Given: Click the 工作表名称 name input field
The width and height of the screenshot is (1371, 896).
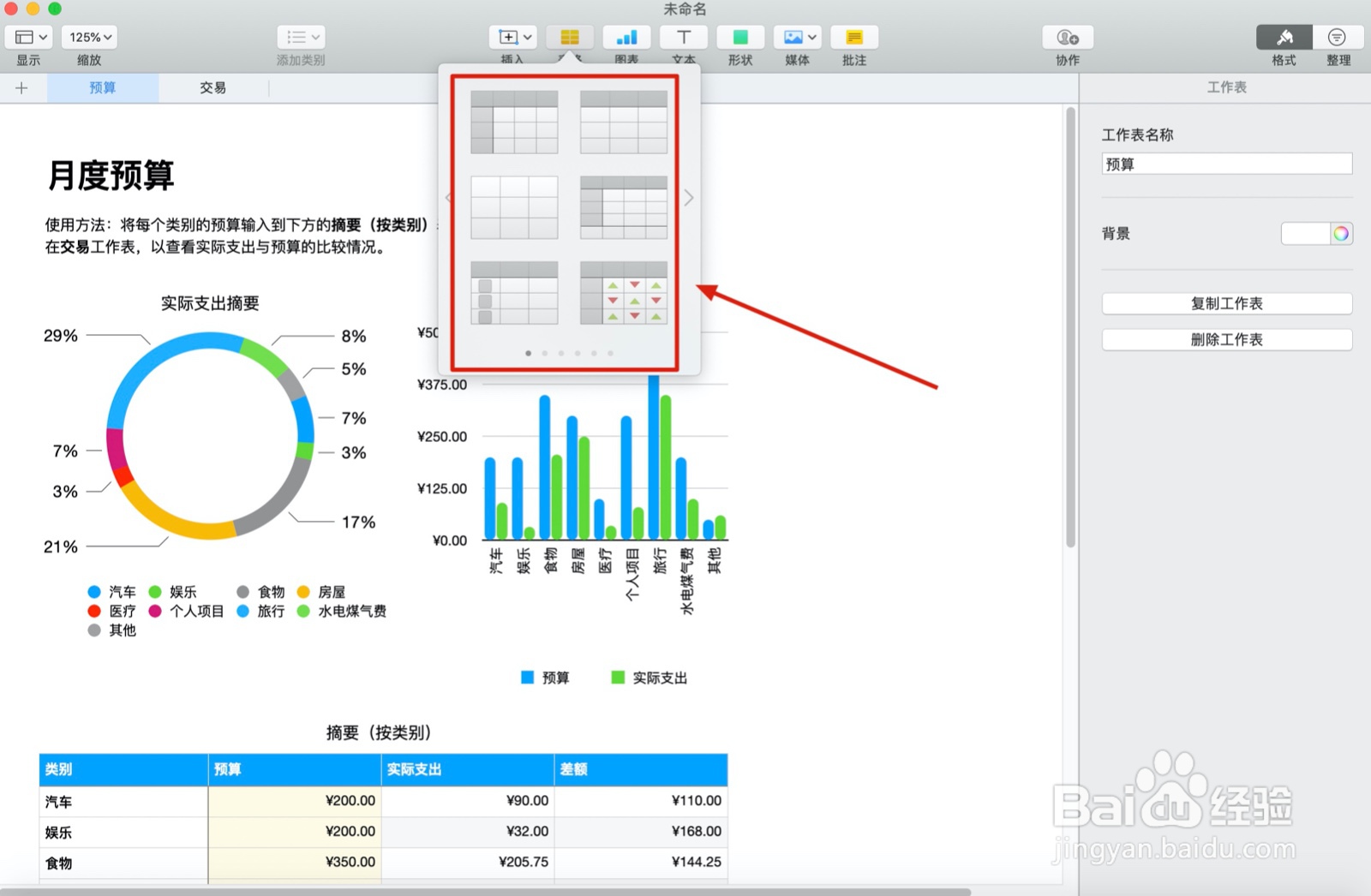Looking at the screenshot, I should coord(1226,163).
